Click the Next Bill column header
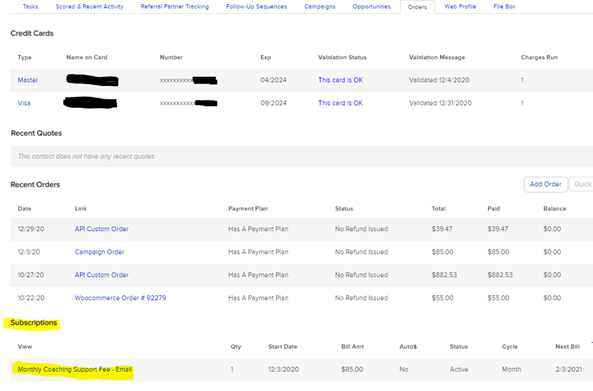The image size is (593, 391). point(567,347)
